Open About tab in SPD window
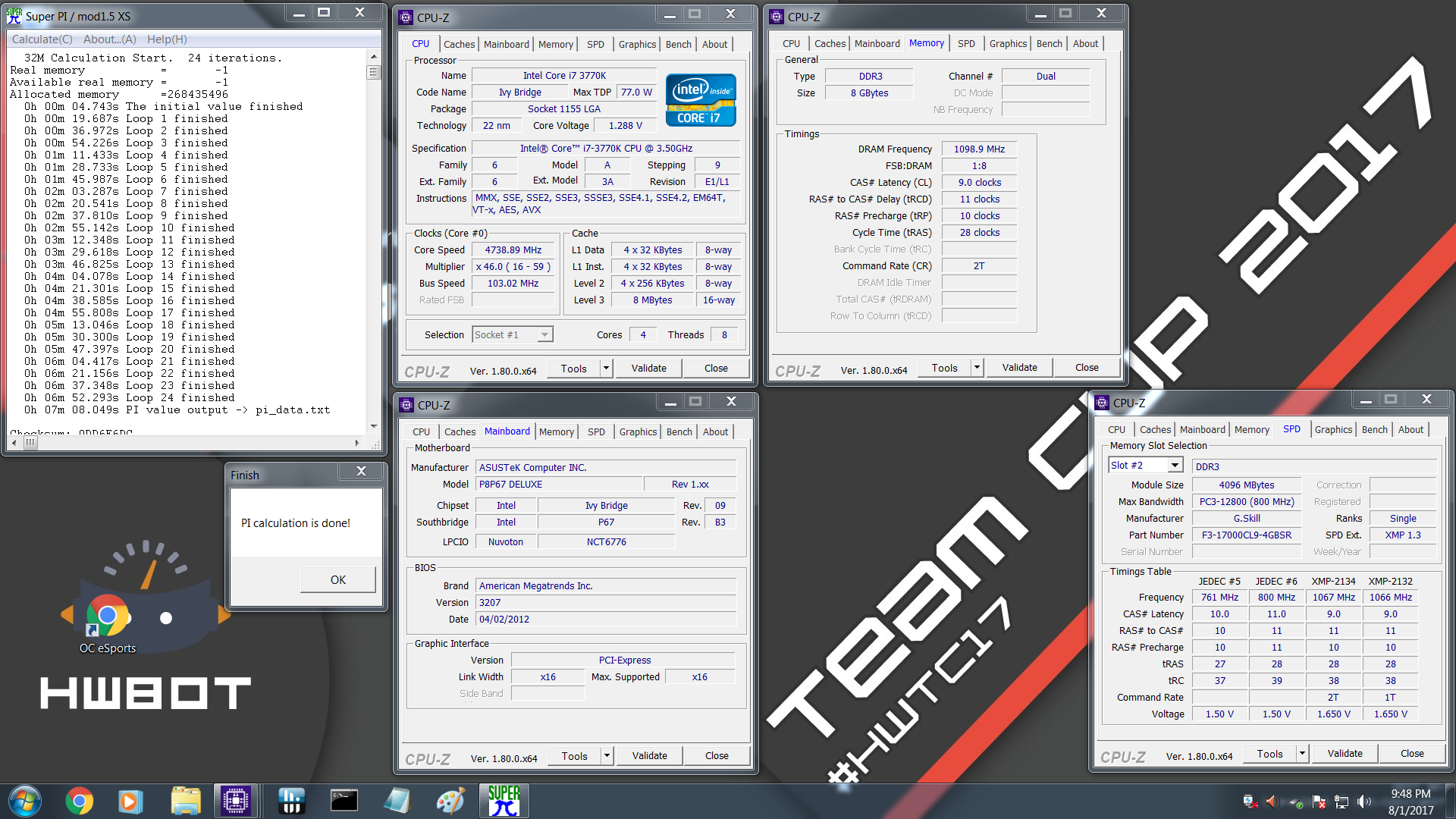1456x819 pixels. coord(1410,429)
